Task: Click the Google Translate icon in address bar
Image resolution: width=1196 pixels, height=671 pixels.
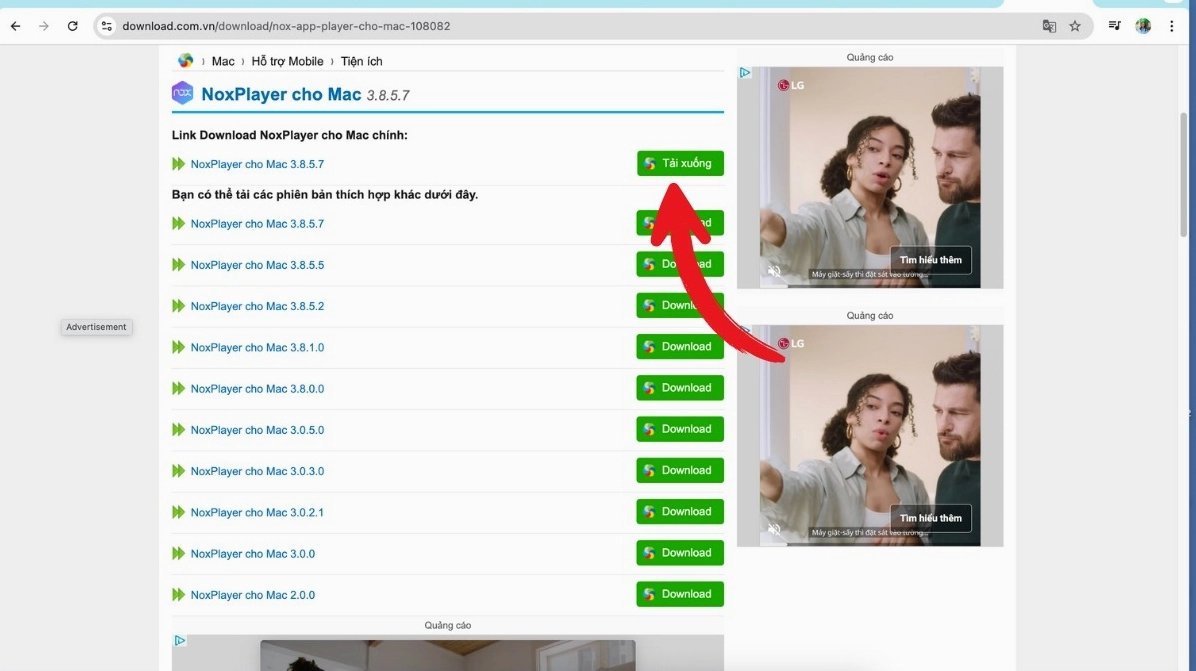Action: pos(1048,26)
